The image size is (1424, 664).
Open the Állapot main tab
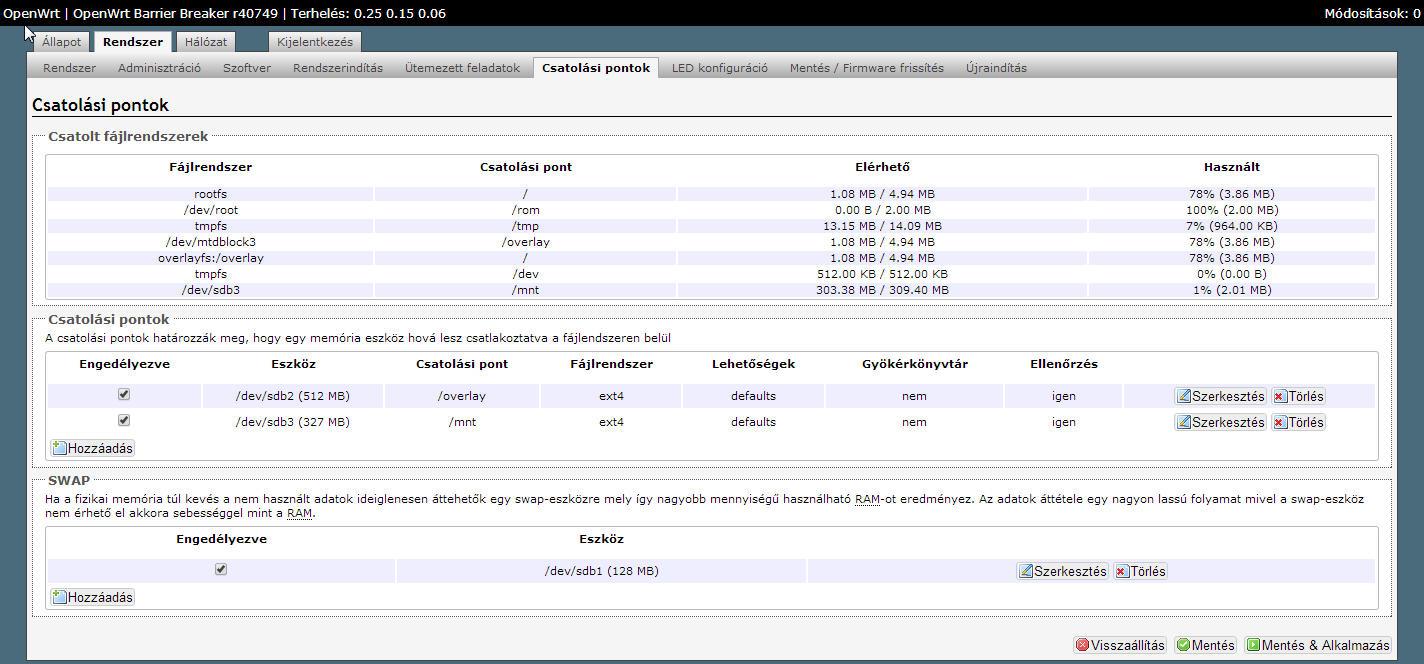61,42
